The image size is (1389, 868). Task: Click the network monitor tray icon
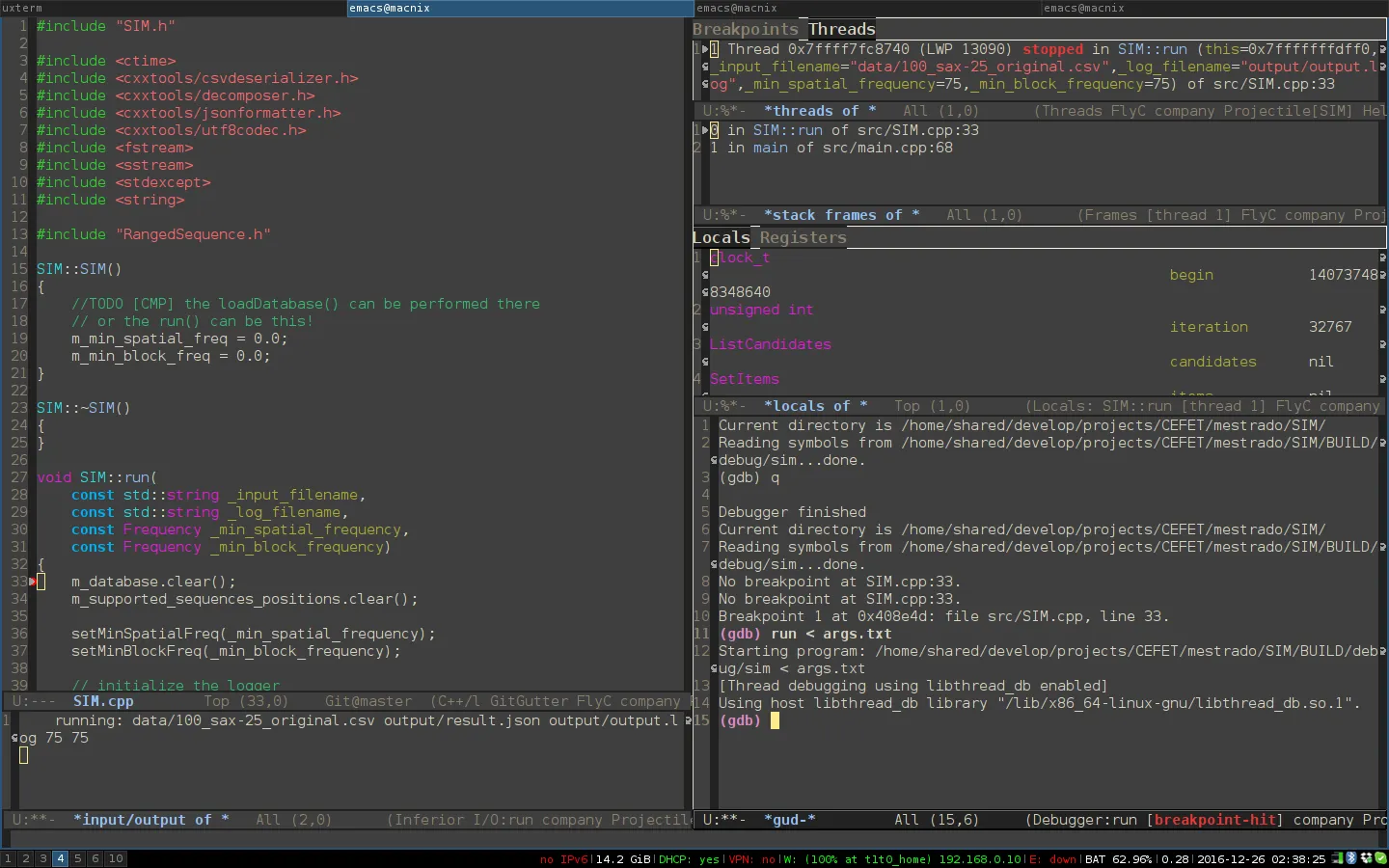pyautogui.click(x=1337, y=858)
